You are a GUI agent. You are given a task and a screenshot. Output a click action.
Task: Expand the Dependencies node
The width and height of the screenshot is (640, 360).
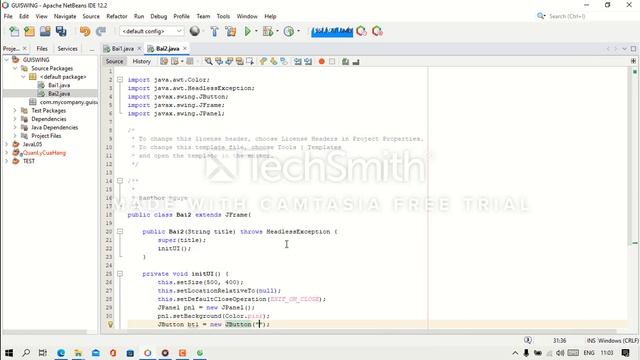(x=15, y=119)
